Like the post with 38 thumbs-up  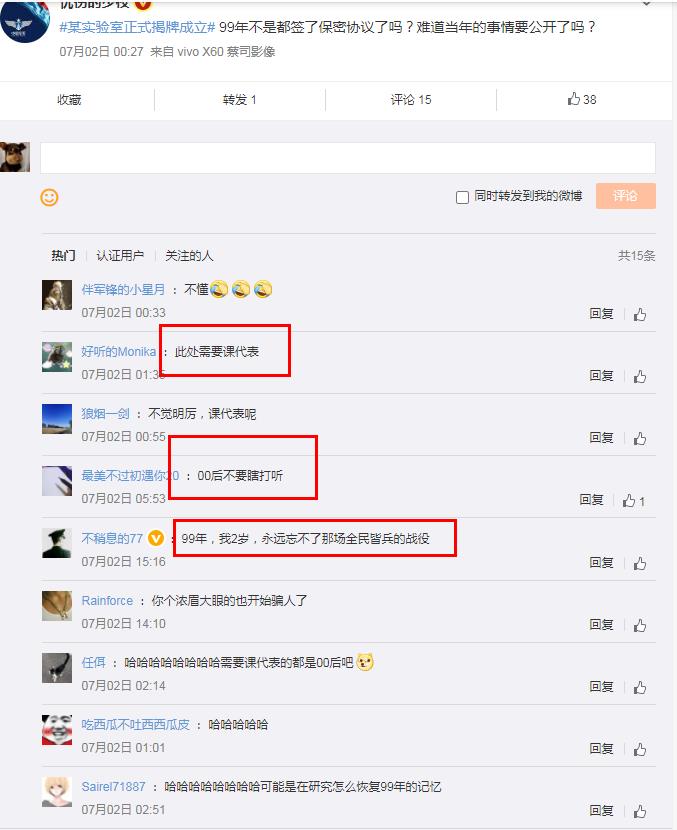pos(582,99)
